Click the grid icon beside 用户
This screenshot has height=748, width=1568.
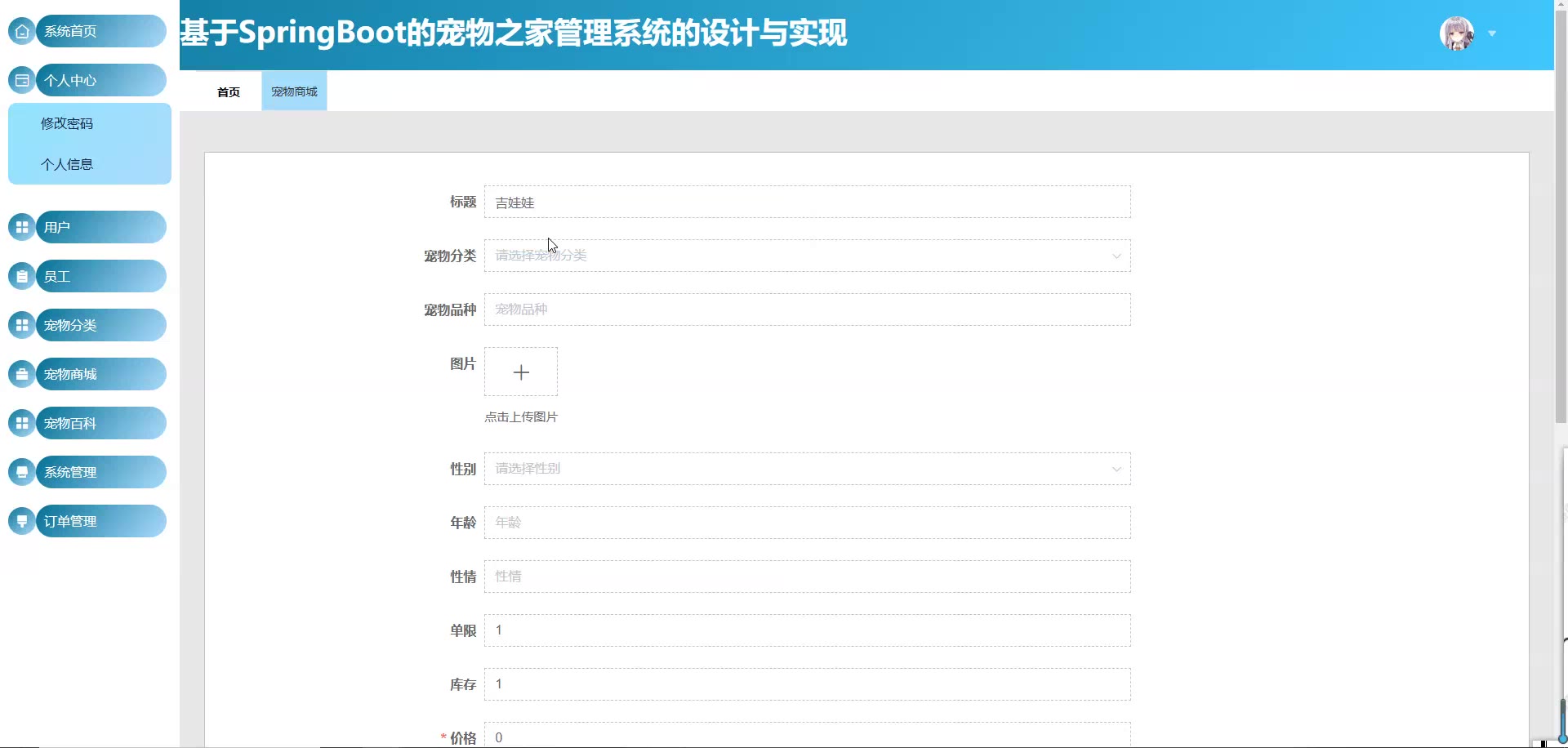22,227
